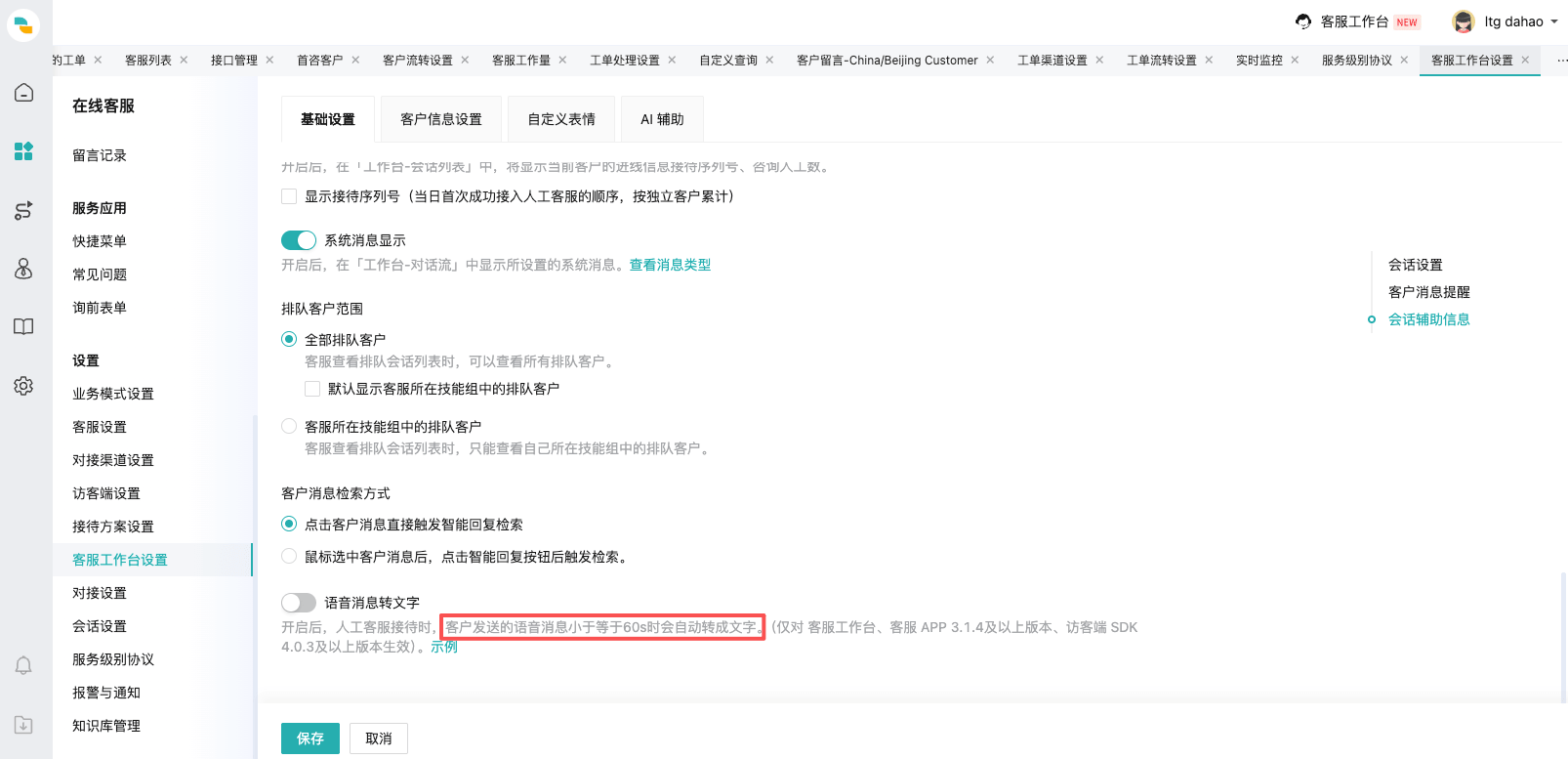Check 显示接待序列号 checkbox
The height and width of the screenshot is (759, 1568).
289,196
